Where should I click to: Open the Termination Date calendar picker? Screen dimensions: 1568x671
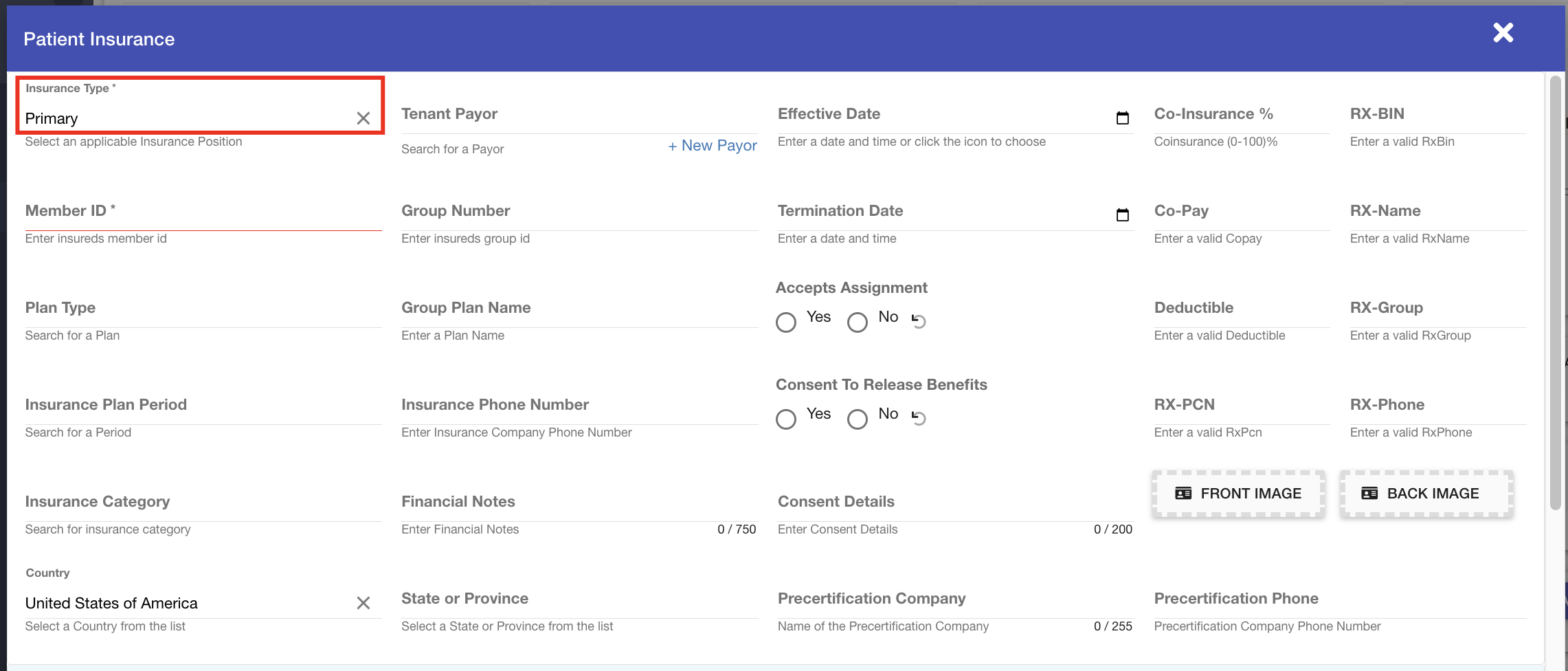pos(1122,215)
